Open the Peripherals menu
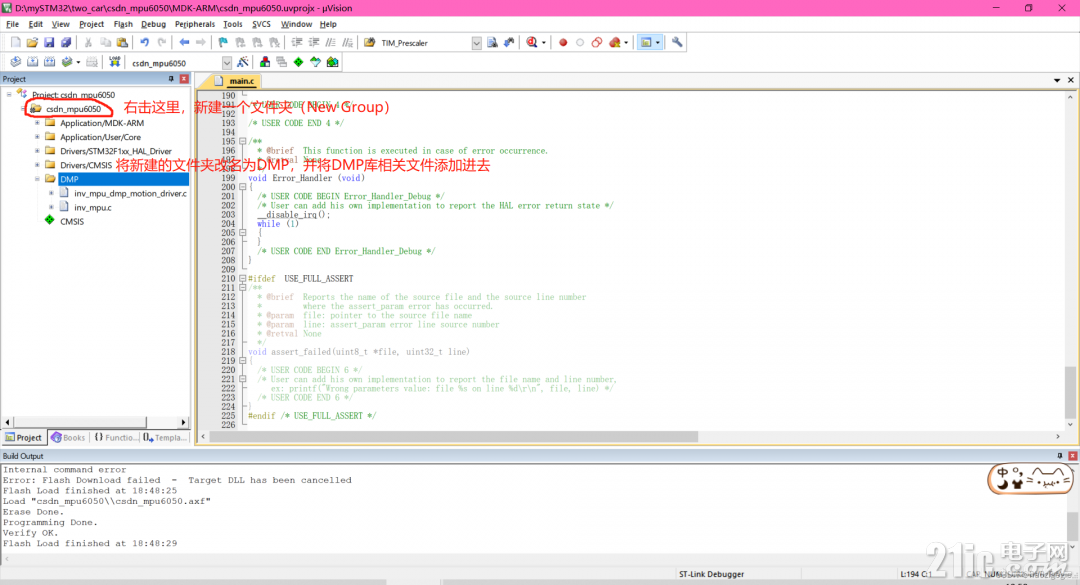 pos(195,24)
